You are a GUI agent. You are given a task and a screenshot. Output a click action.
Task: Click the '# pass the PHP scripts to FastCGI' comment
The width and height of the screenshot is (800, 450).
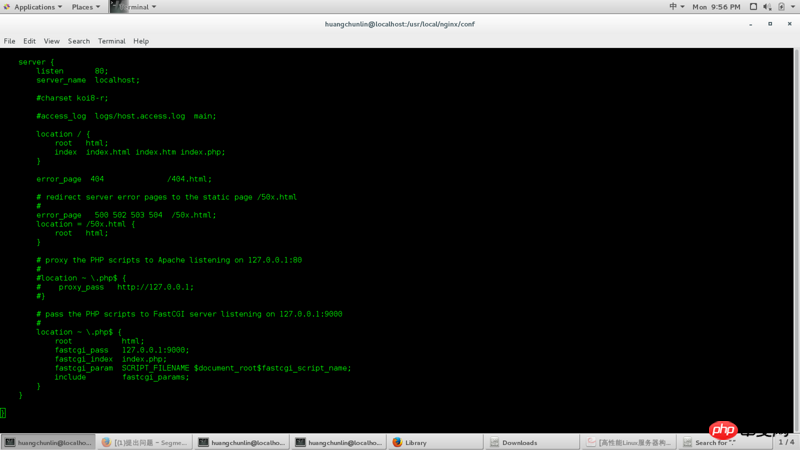[x=189, y=314]
